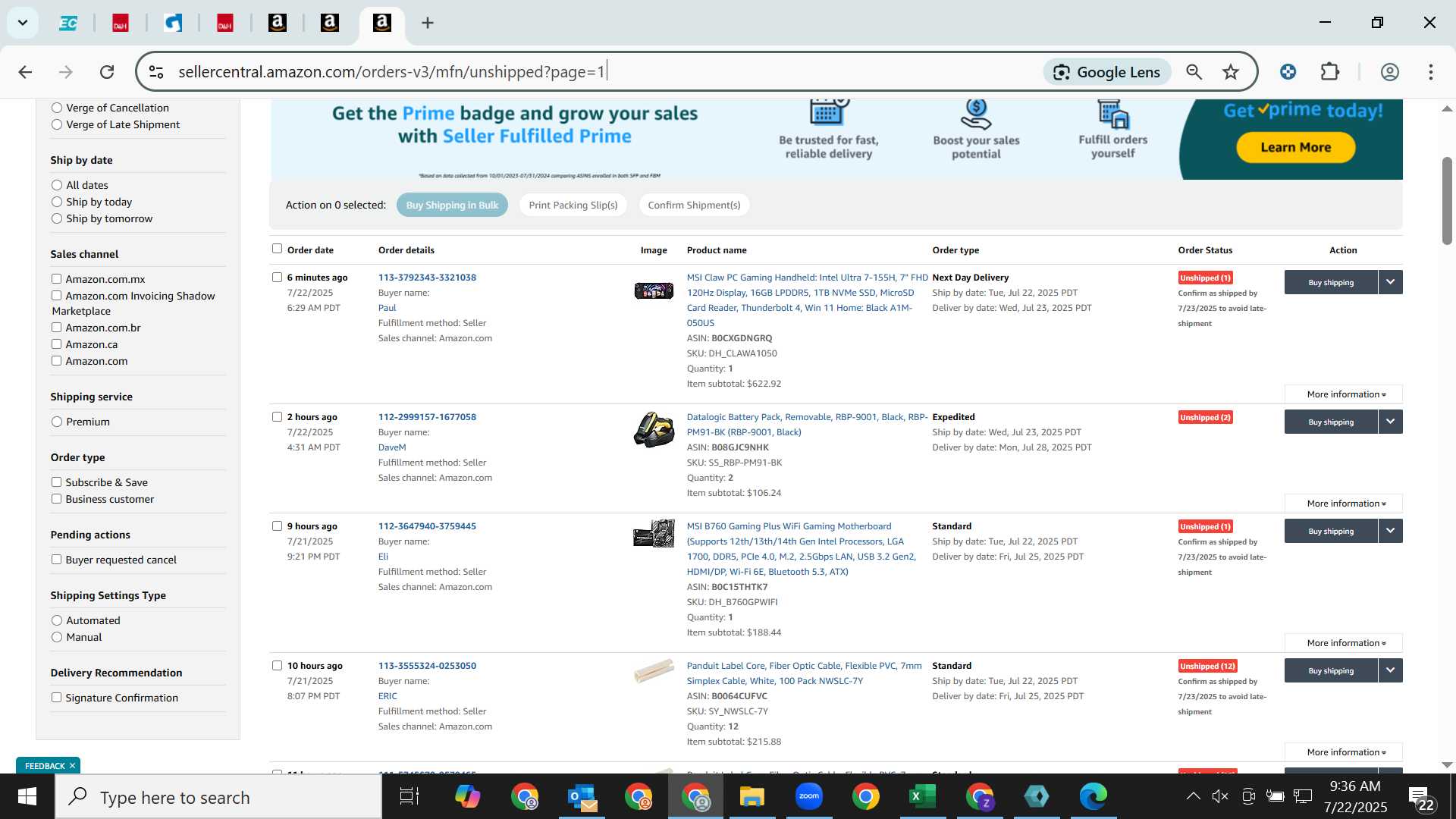The width and height of the screenshot is (1456, 819).
Task: Go back with the browser back arrow
Action: [x=25, y=72]
